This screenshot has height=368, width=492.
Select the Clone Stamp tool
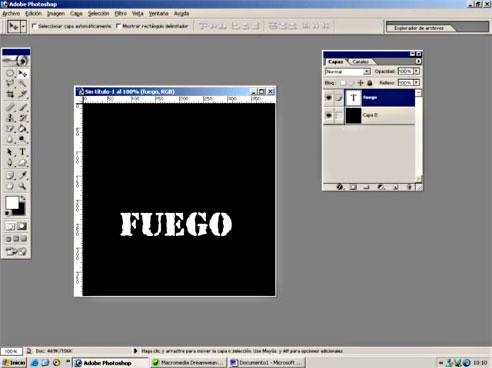click(10, 118)
